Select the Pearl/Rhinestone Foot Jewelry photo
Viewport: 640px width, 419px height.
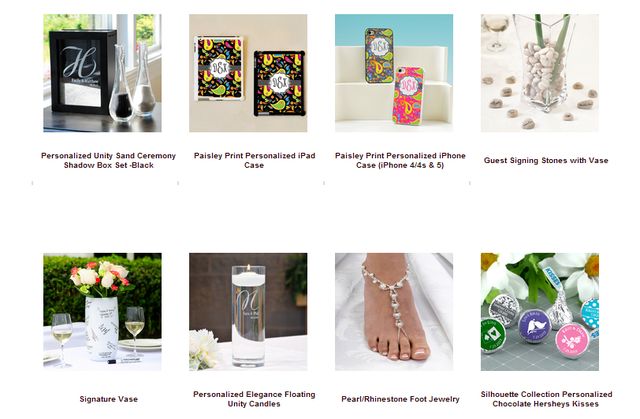point(394,312)
